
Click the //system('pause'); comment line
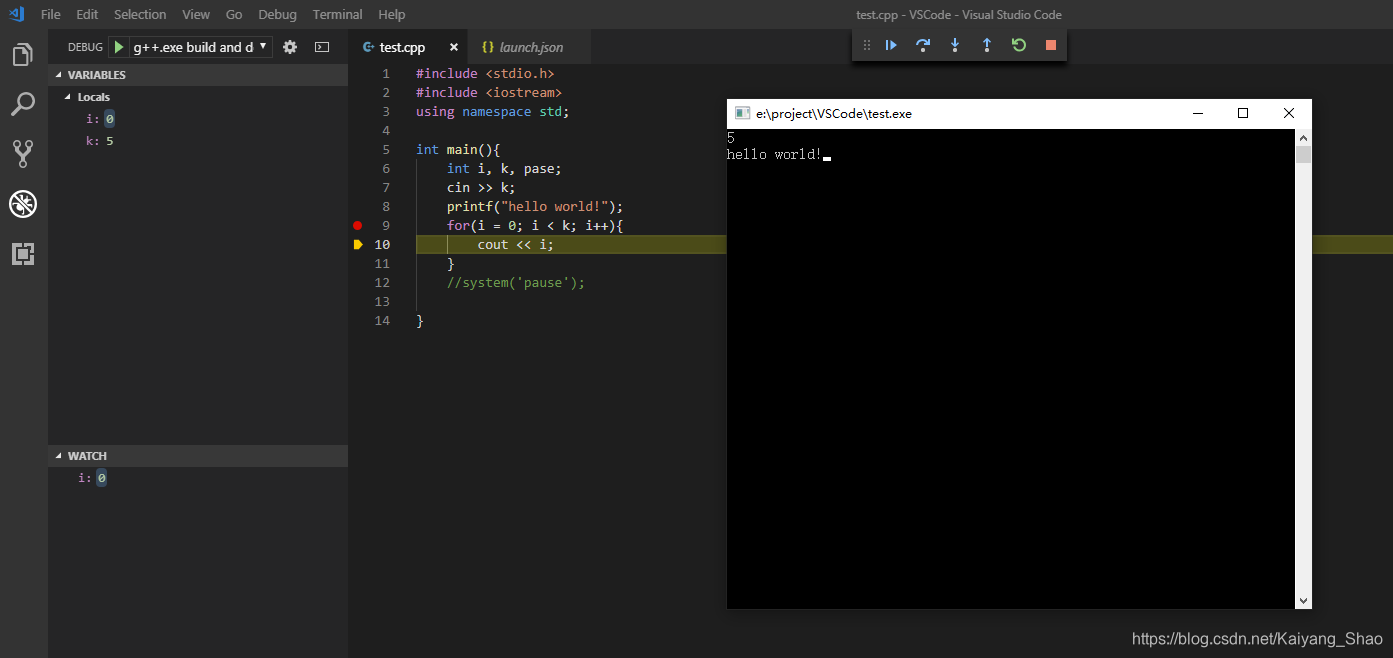(x=516, y=282)
